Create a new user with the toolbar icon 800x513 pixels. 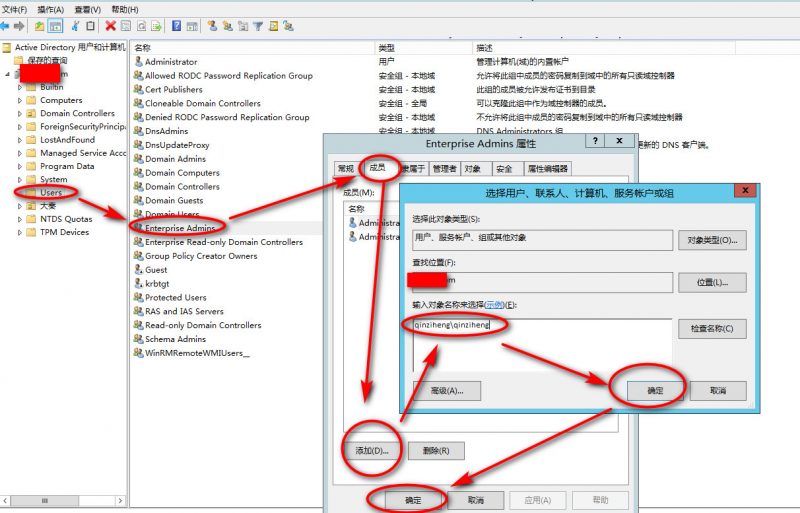click(212, 26)
